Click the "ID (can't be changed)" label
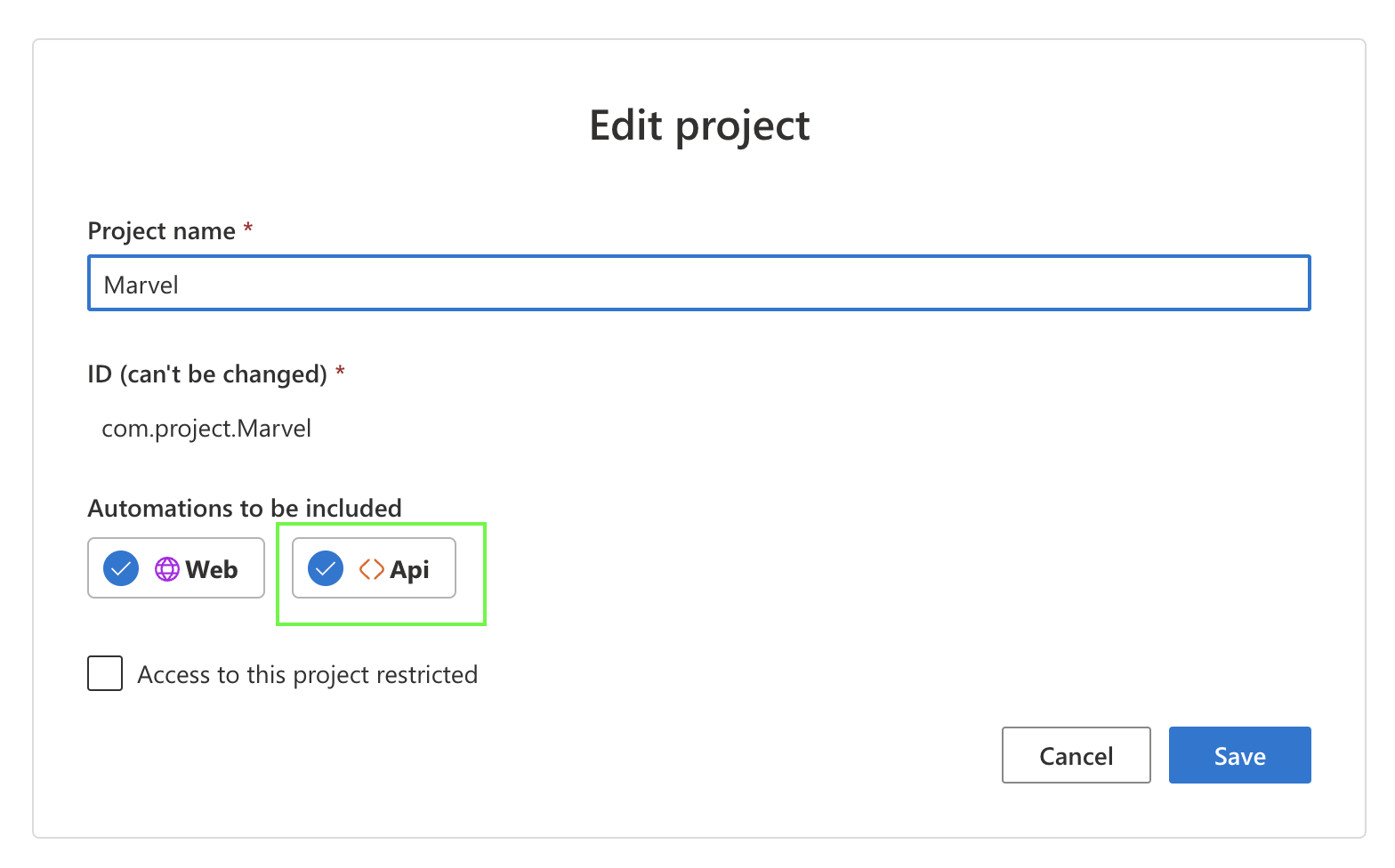The height and width of the screenshot is (868, 1395). 207,374
